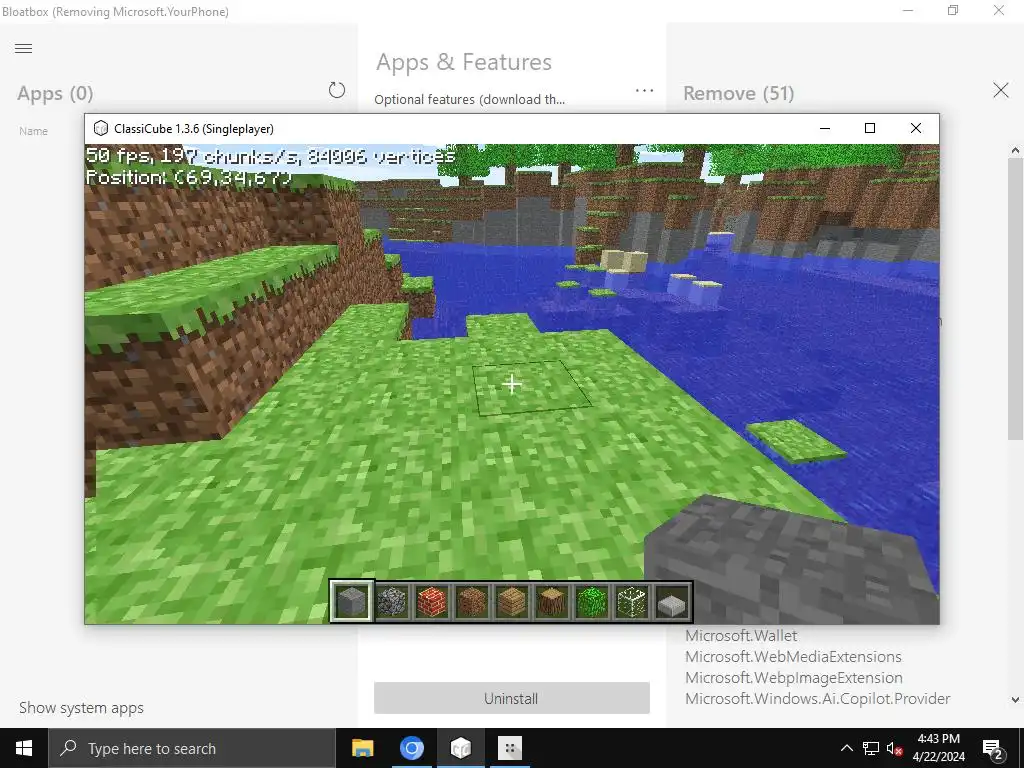Screen dimensions: 1024x768
Task: Select Microsoft.WebMediaExtensions in Remove list
Action: pos(793,656)
